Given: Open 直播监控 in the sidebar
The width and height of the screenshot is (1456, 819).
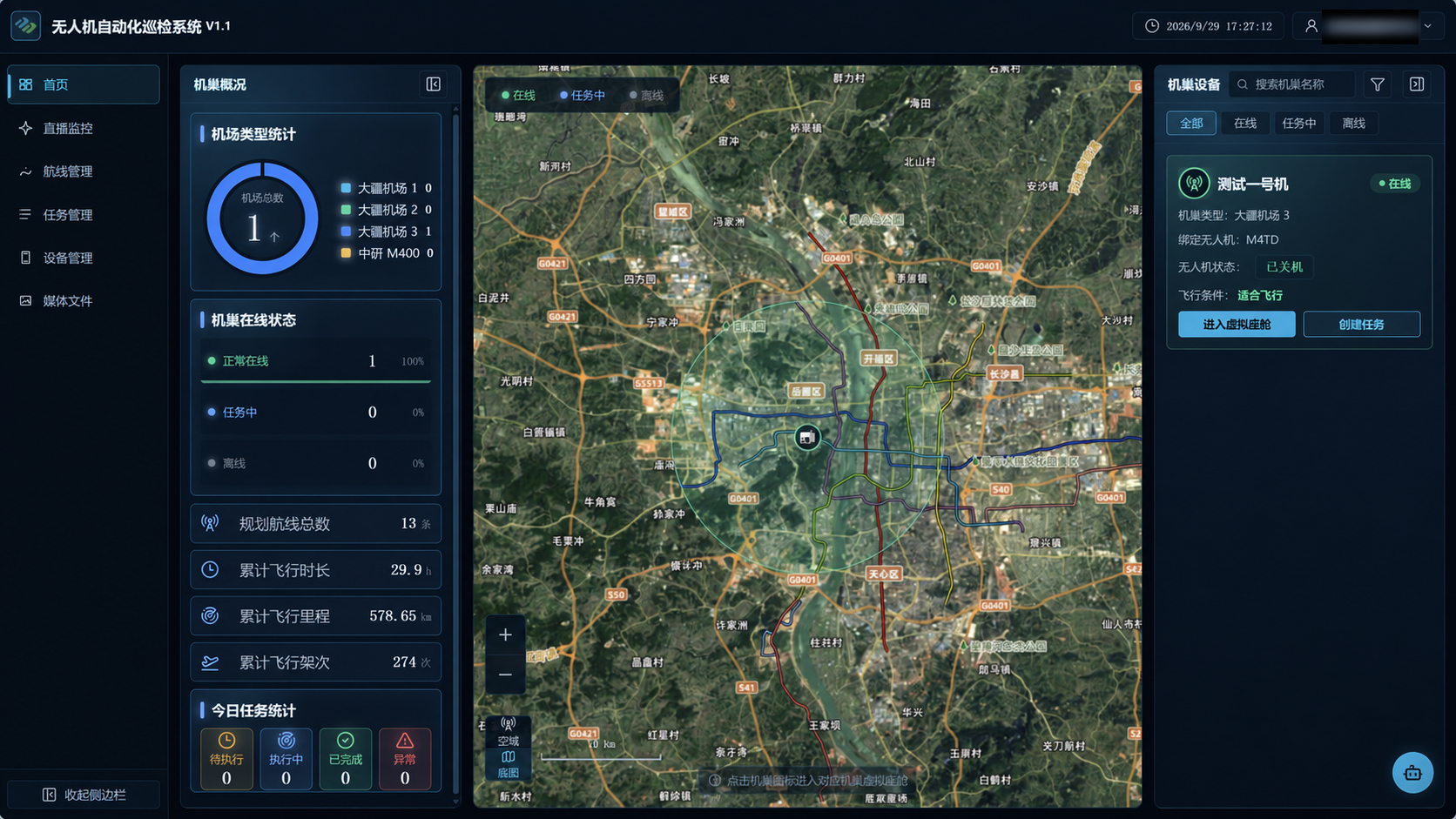Looking at the screenshot, I should 84,128.
